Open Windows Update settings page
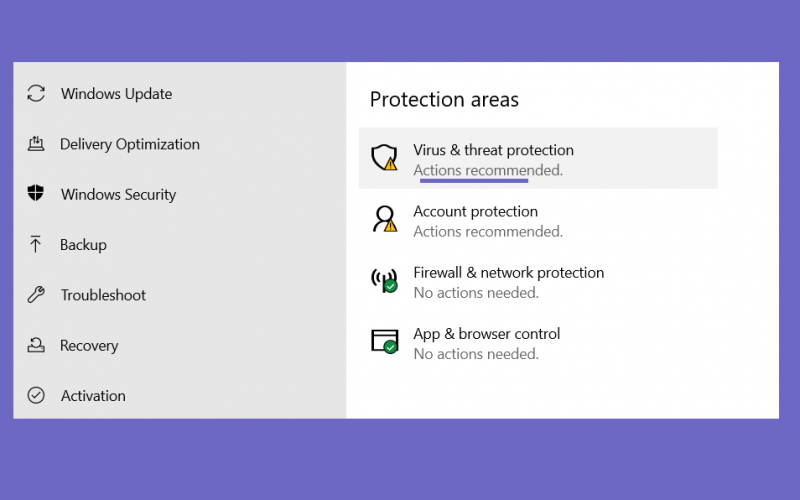 tap(116, 94)
